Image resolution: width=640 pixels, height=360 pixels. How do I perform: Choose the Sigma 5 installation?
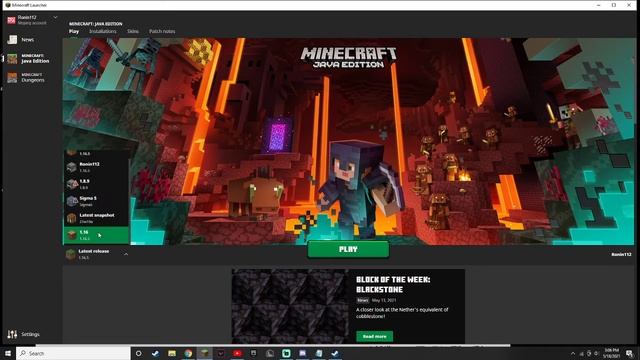97,201
